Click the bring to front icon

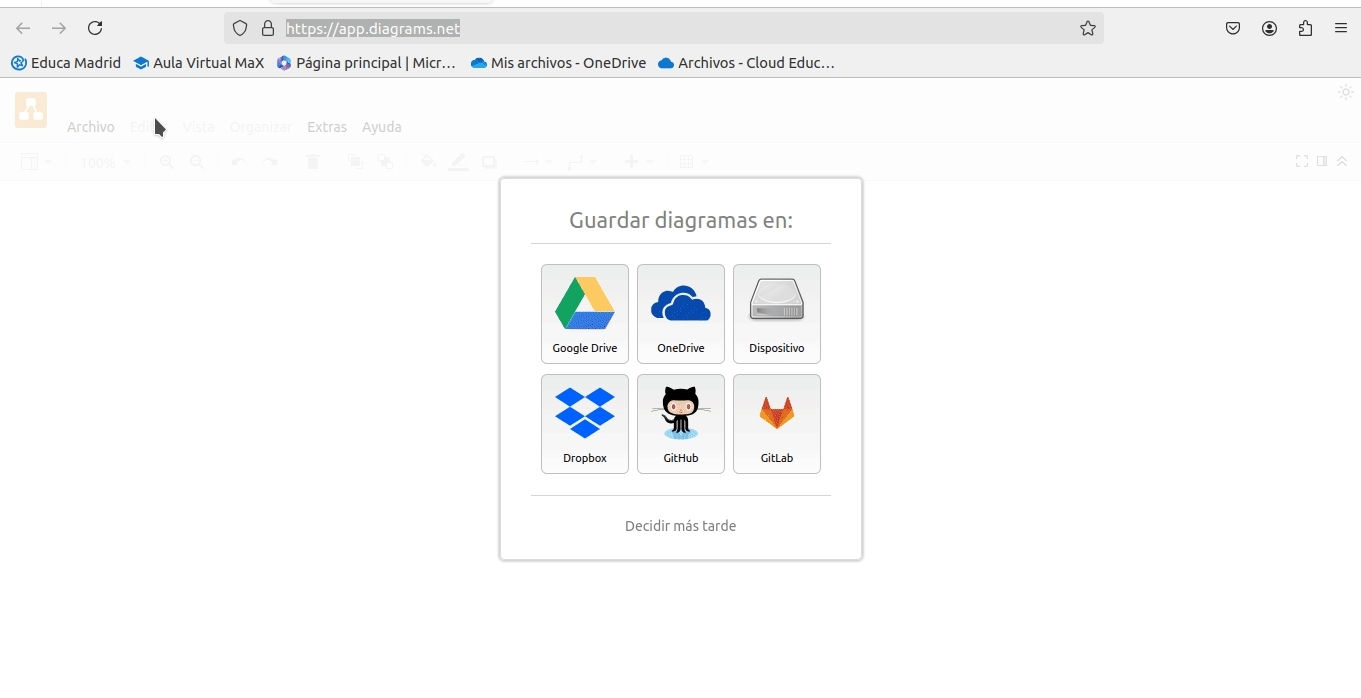point(355,162)
